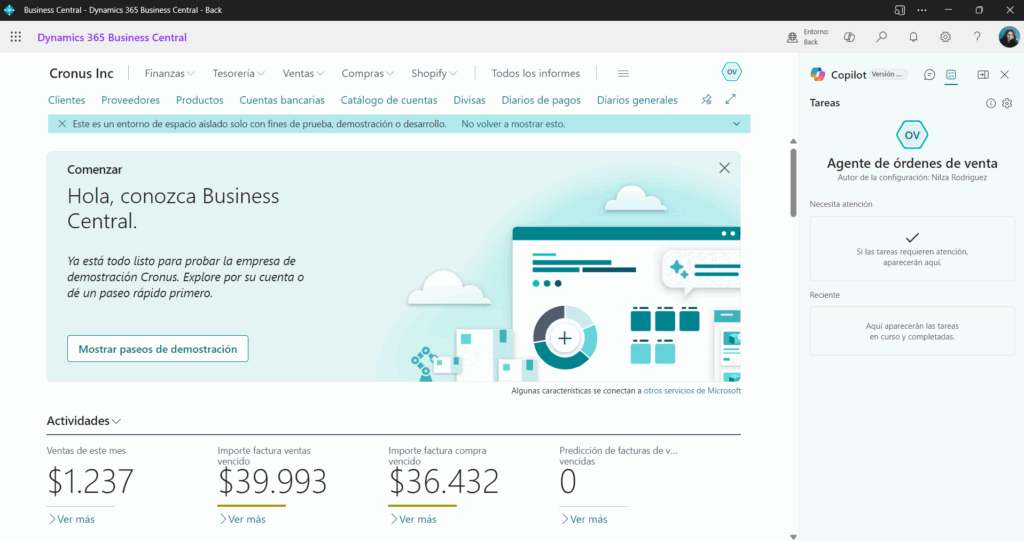Open the Tareas settings gear icon
This screenshot has height=541, width=1024.
coord(1007,103)
